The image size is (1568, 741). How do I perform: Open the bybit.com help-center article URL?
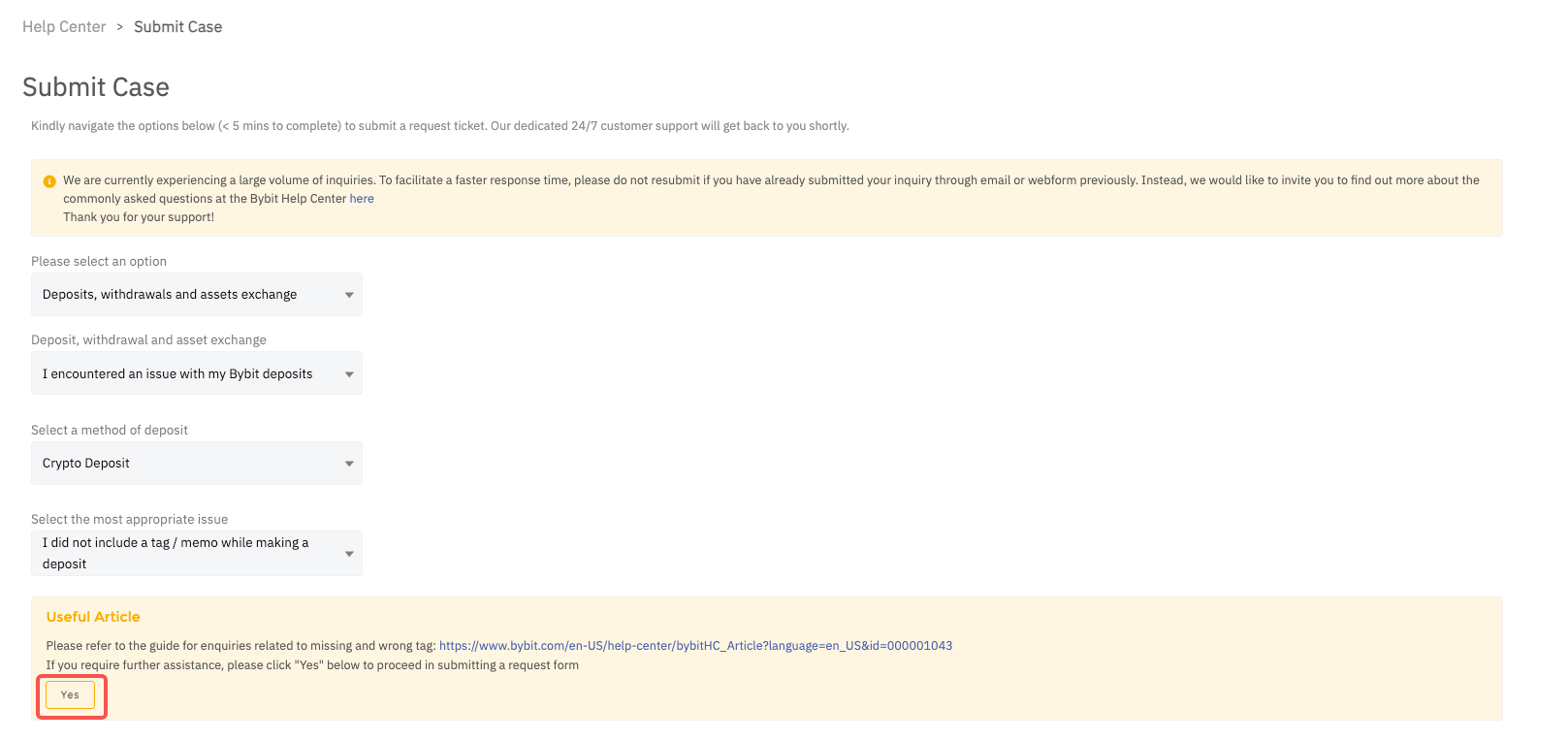pyautogui.click(x=695, y=646)
